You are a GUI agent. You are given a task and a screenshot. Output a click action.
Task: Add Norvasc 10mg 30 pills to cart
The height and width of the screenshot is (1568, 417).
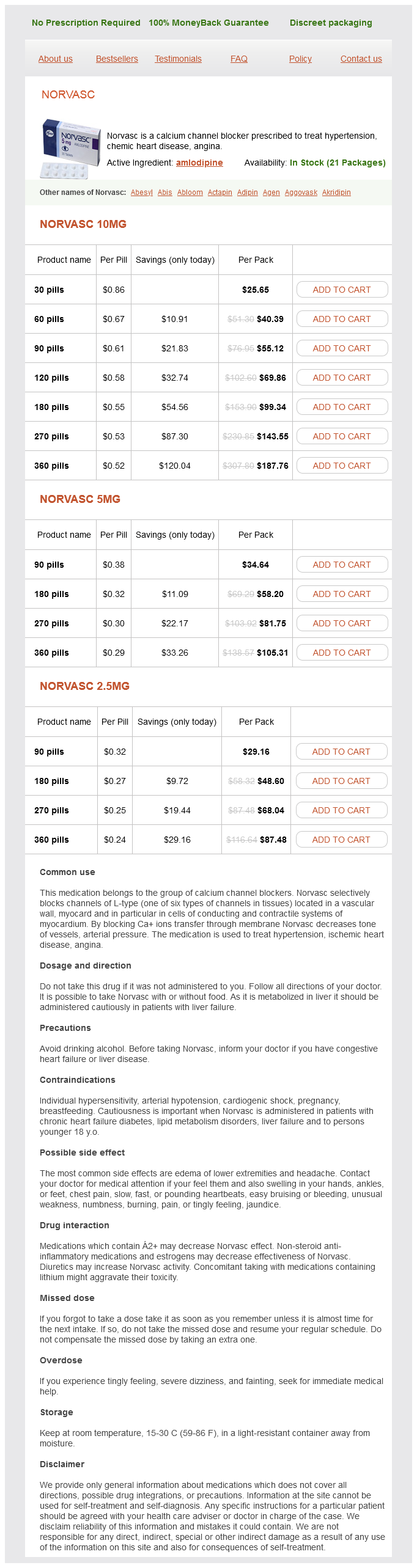pyautogui.click(x=342, y=290)
